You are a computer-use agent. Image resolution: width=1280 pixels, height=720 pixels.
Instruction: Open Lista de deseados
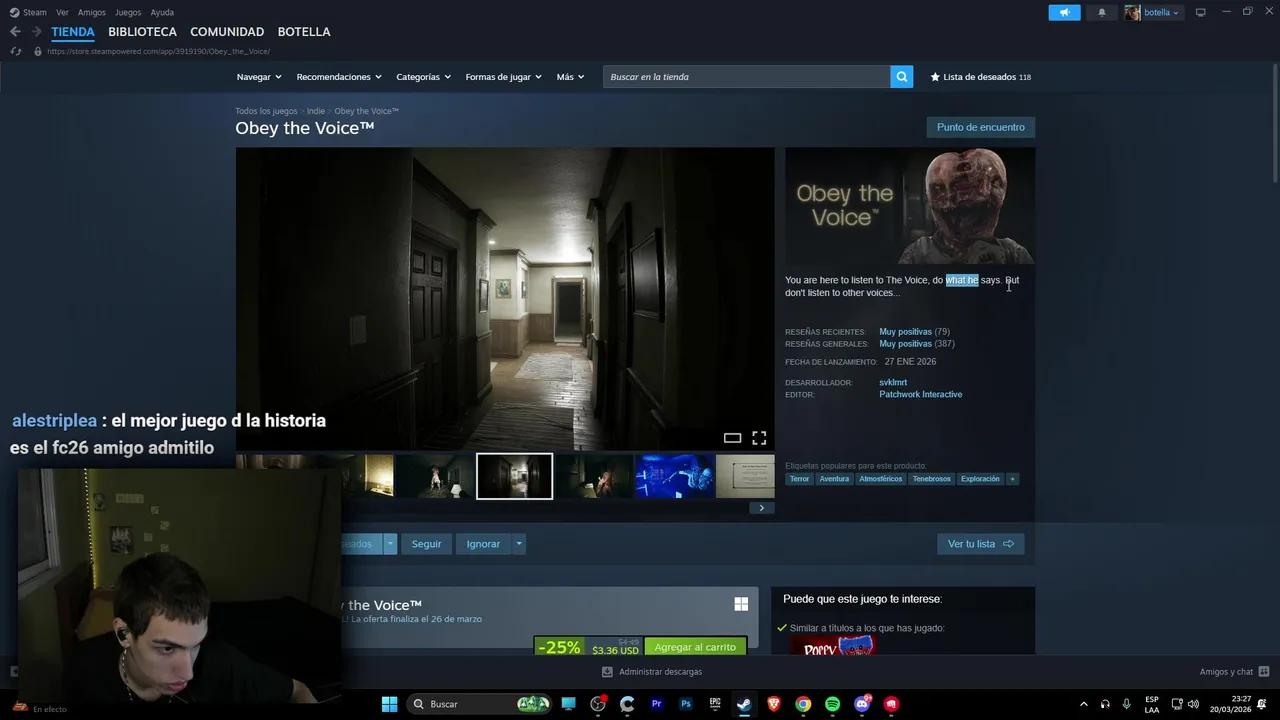[x=981, y=77]
